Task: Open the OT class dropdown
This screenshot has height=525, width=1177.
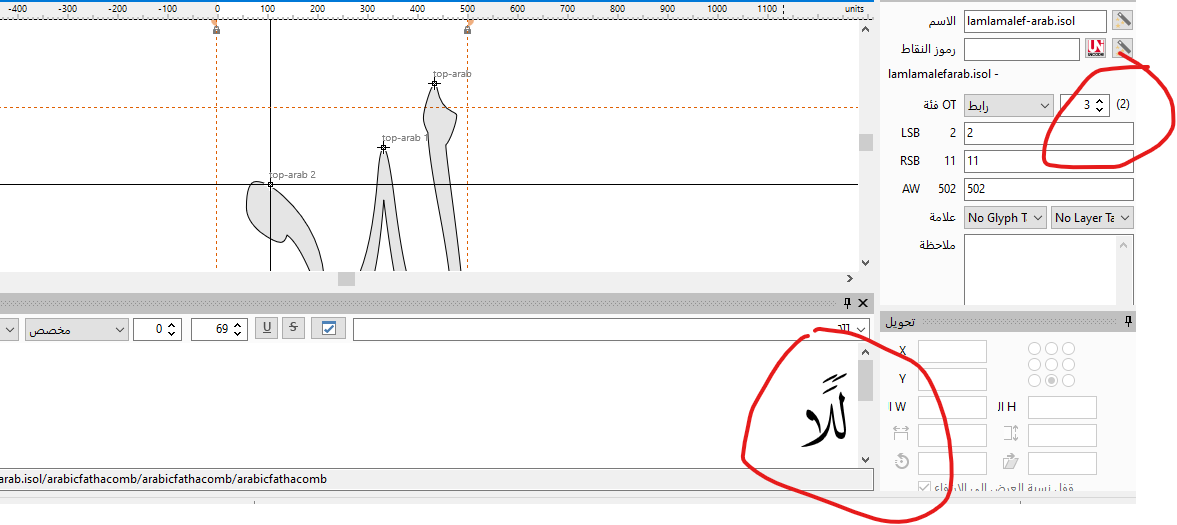Action: [x=1008, y=105]
